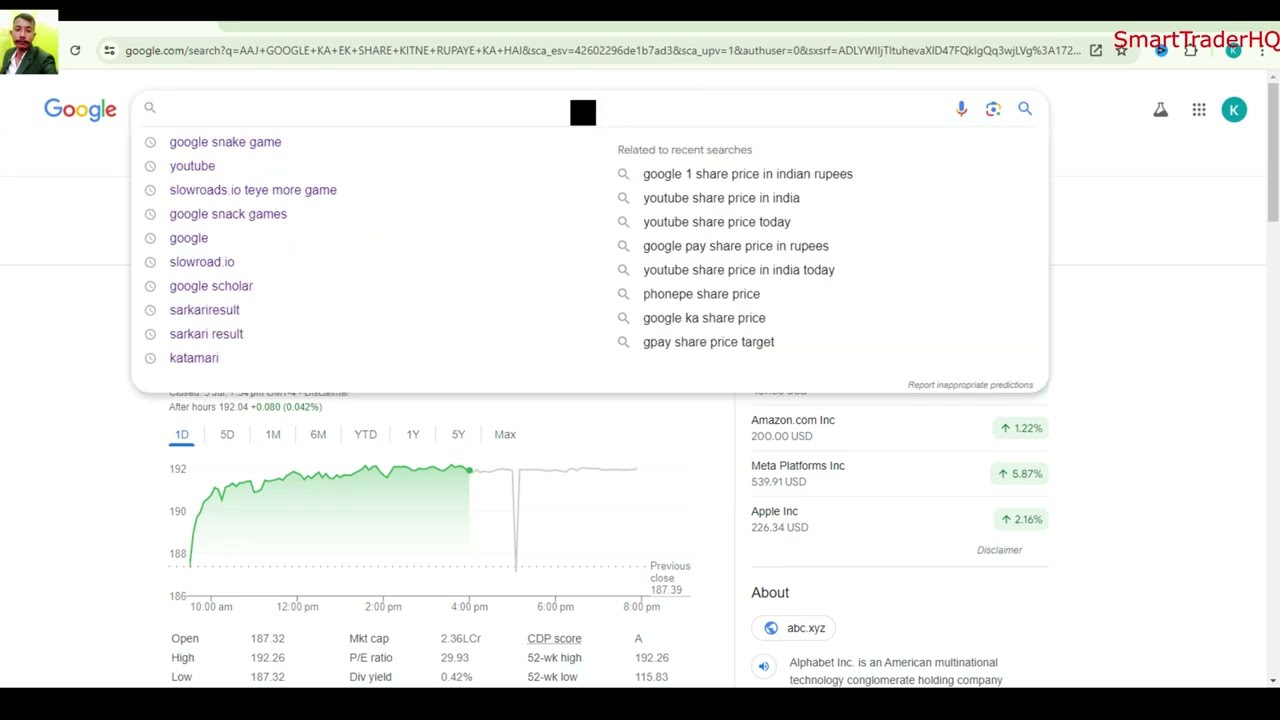
Task: Click Apple 2.16% change badge
Action: pos(1020,520)
